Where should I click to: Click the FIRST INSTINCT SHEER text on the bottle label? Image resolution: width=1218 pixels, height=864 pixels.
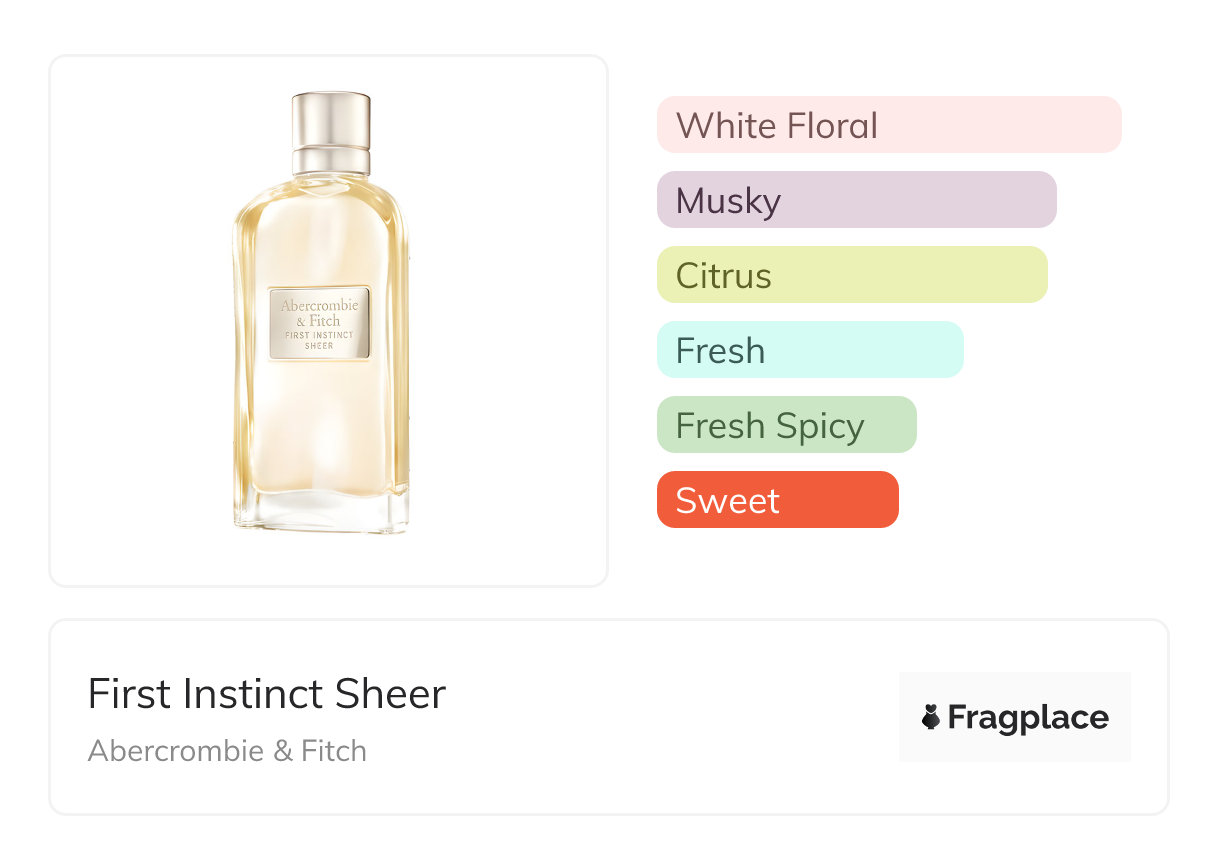[319, 340]
